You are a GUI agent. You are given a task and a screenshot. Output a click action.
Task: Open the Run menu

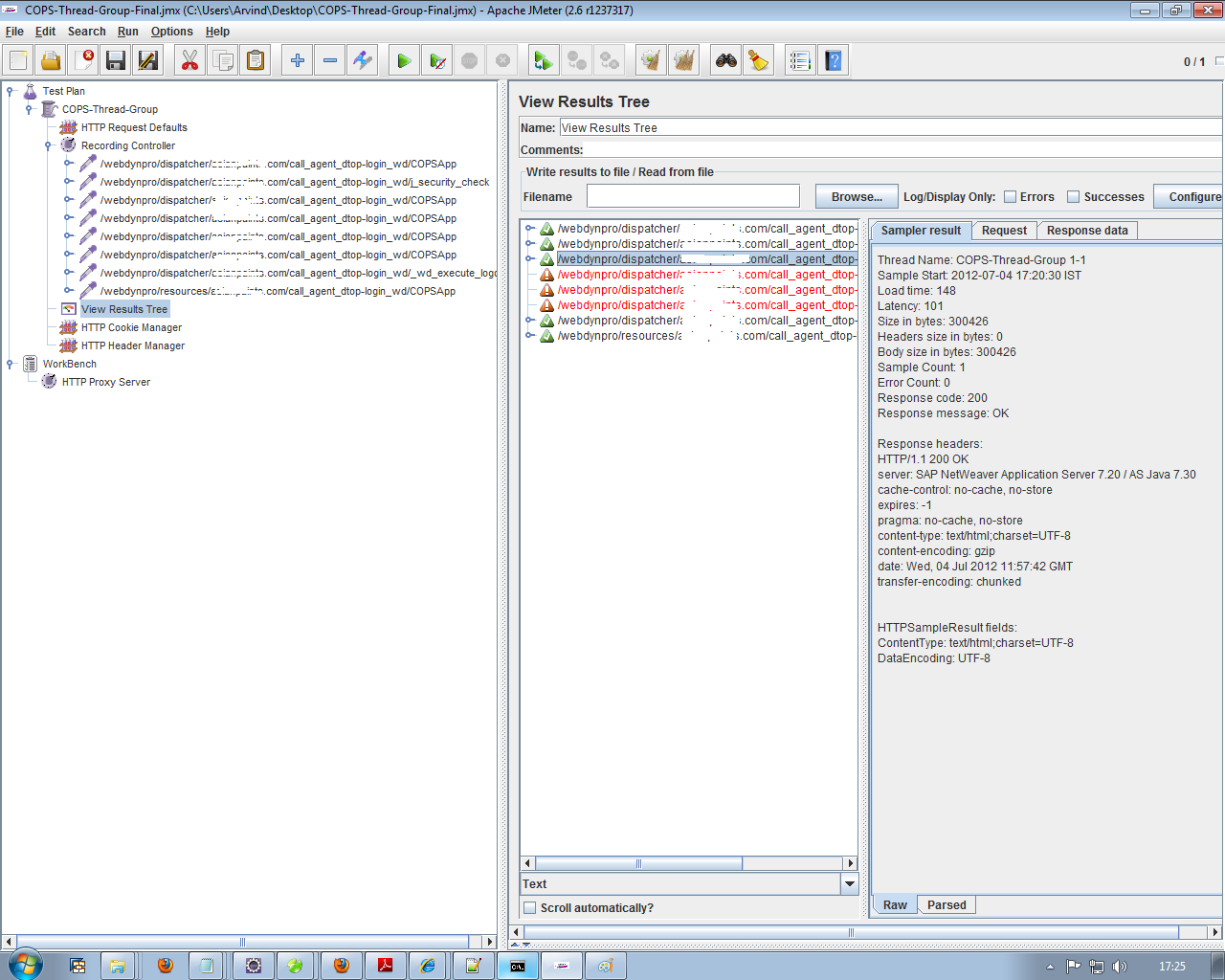click(x=128, y=32)
